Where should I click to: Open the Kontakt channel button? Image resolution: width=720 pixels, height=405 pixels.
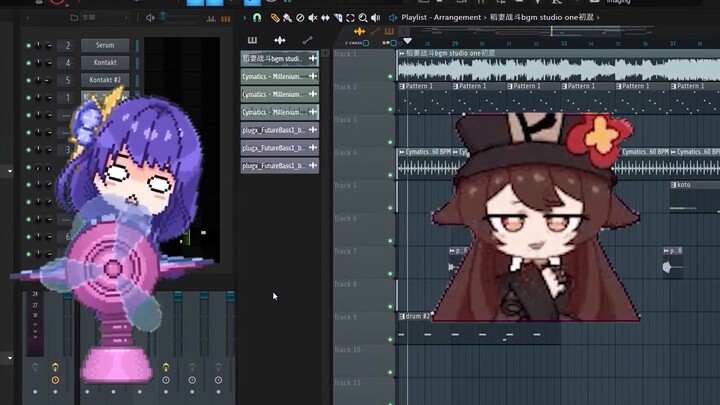105,62
